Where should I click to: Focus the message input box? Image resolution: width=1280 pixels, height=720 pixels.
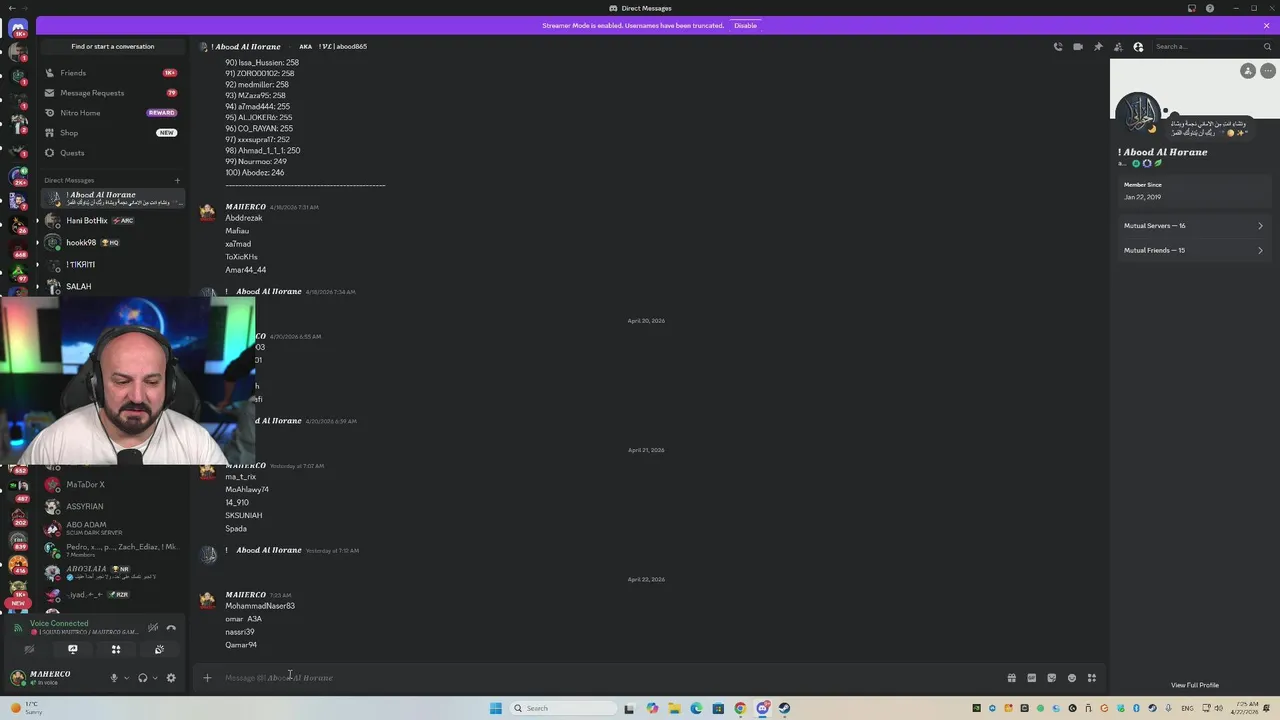610,678
